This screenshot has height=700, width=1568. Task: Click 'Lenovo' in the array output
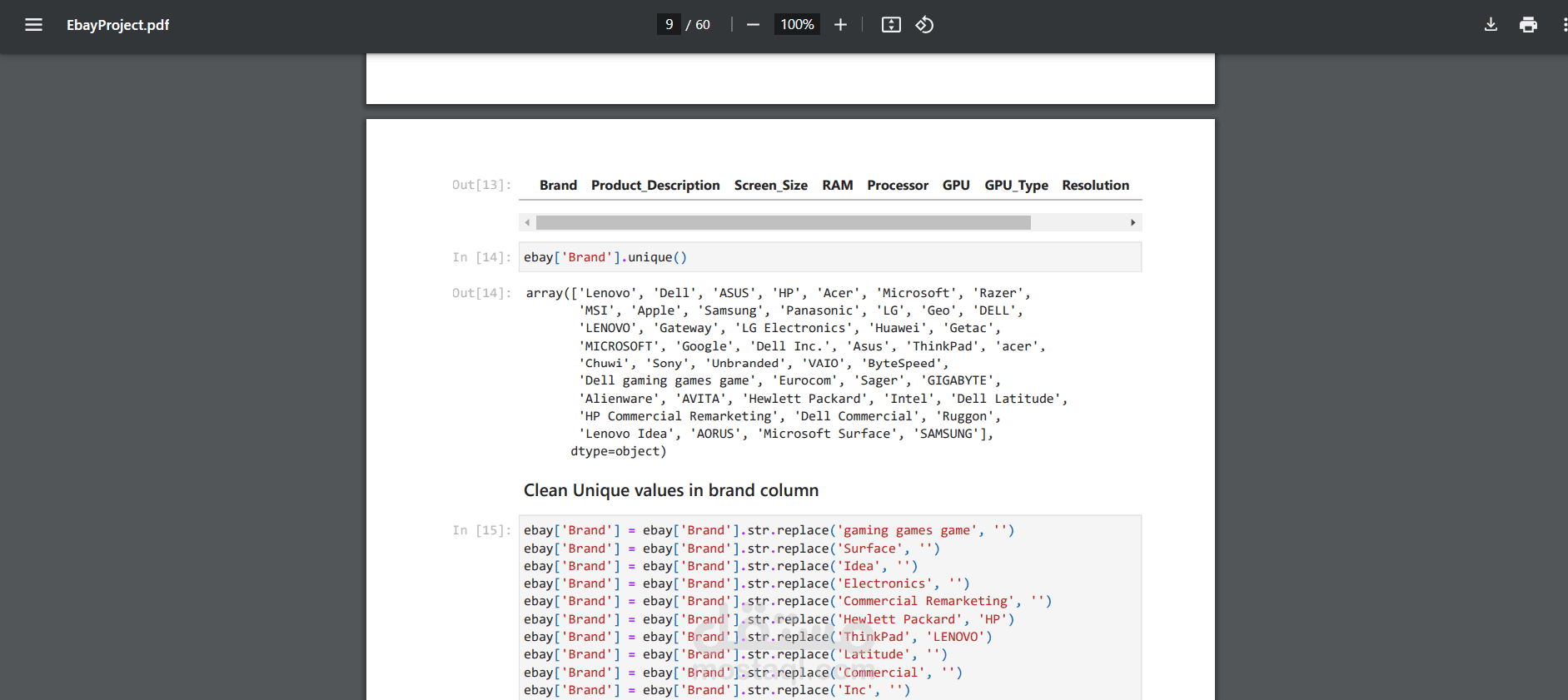coord(608,293)
